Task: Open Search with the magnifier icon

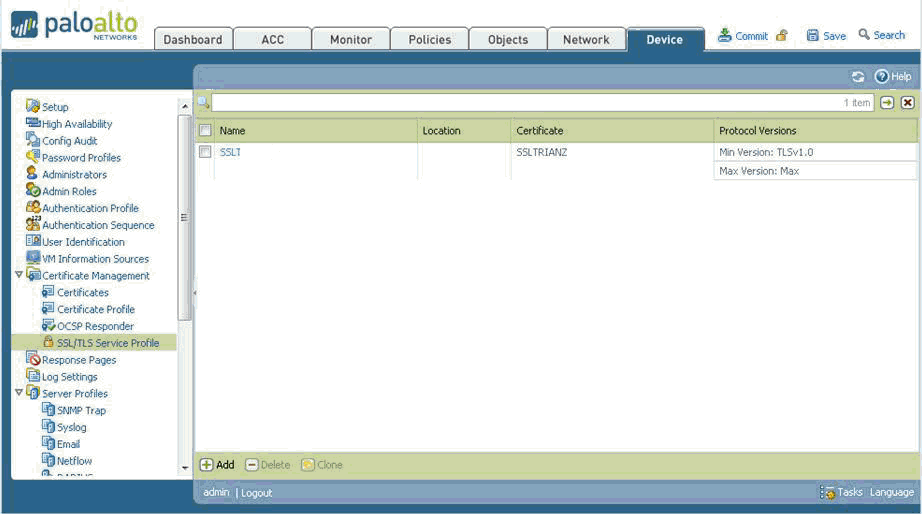Action: tap(864, 35)
